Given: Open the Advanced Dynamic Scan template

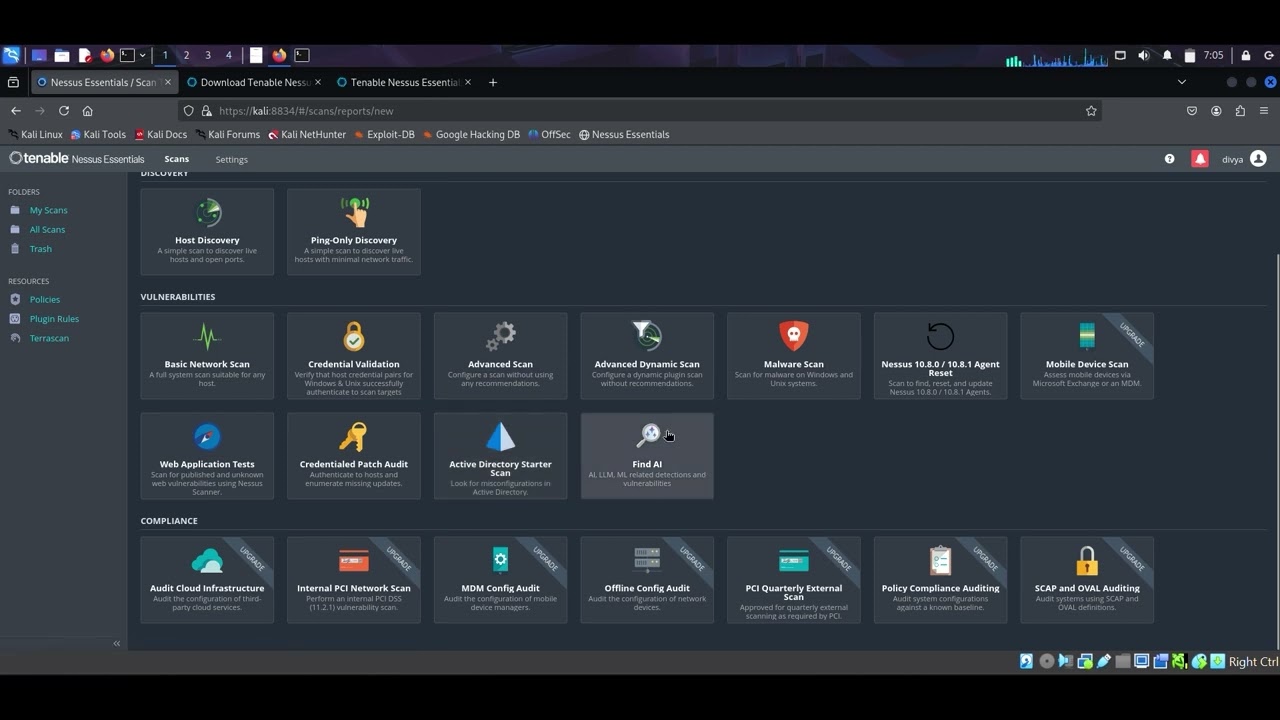Looking at the screenshot, I should [647, 356].
